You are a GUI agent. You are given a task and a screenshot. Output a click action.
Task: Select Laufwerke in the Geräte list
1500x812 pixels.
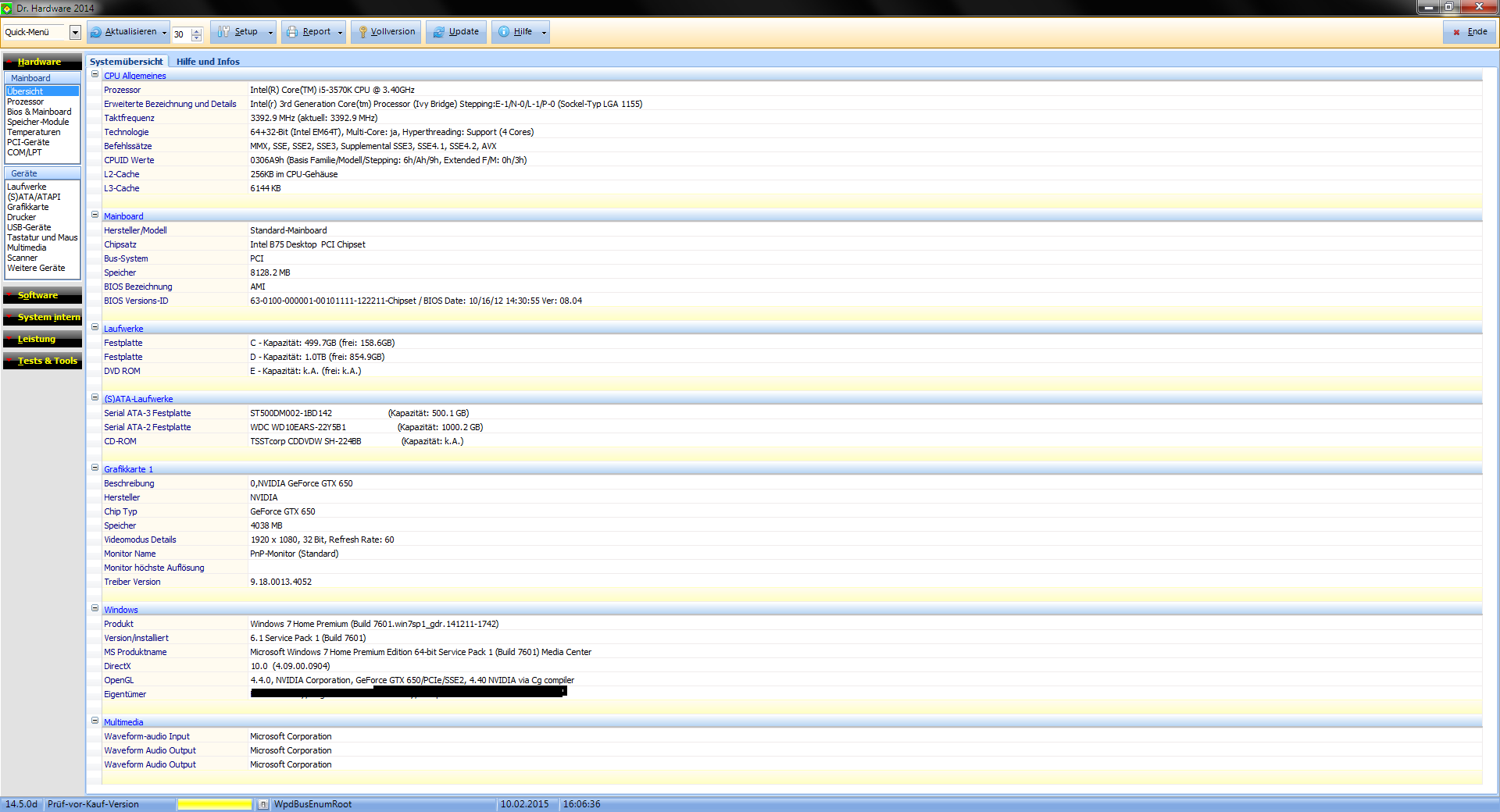pyautogui.click(x=27, y=187)
